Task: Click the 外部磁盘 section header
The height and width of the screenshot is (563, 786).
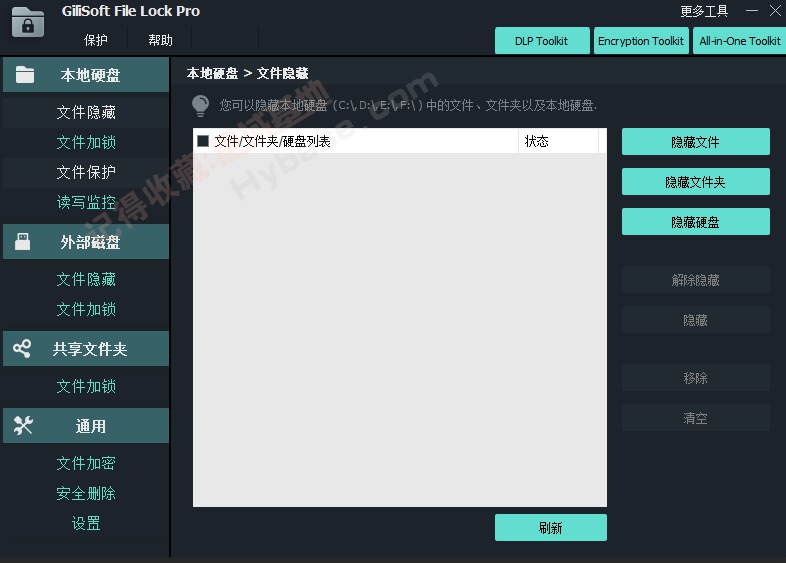Action: coord(86,242)
